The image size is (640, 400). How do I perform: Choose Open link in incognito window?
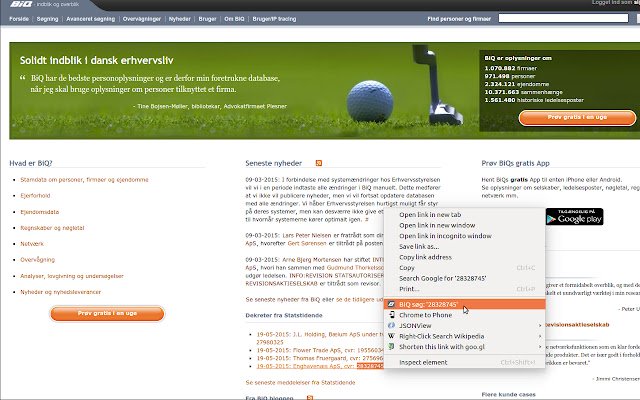(464, 236)
